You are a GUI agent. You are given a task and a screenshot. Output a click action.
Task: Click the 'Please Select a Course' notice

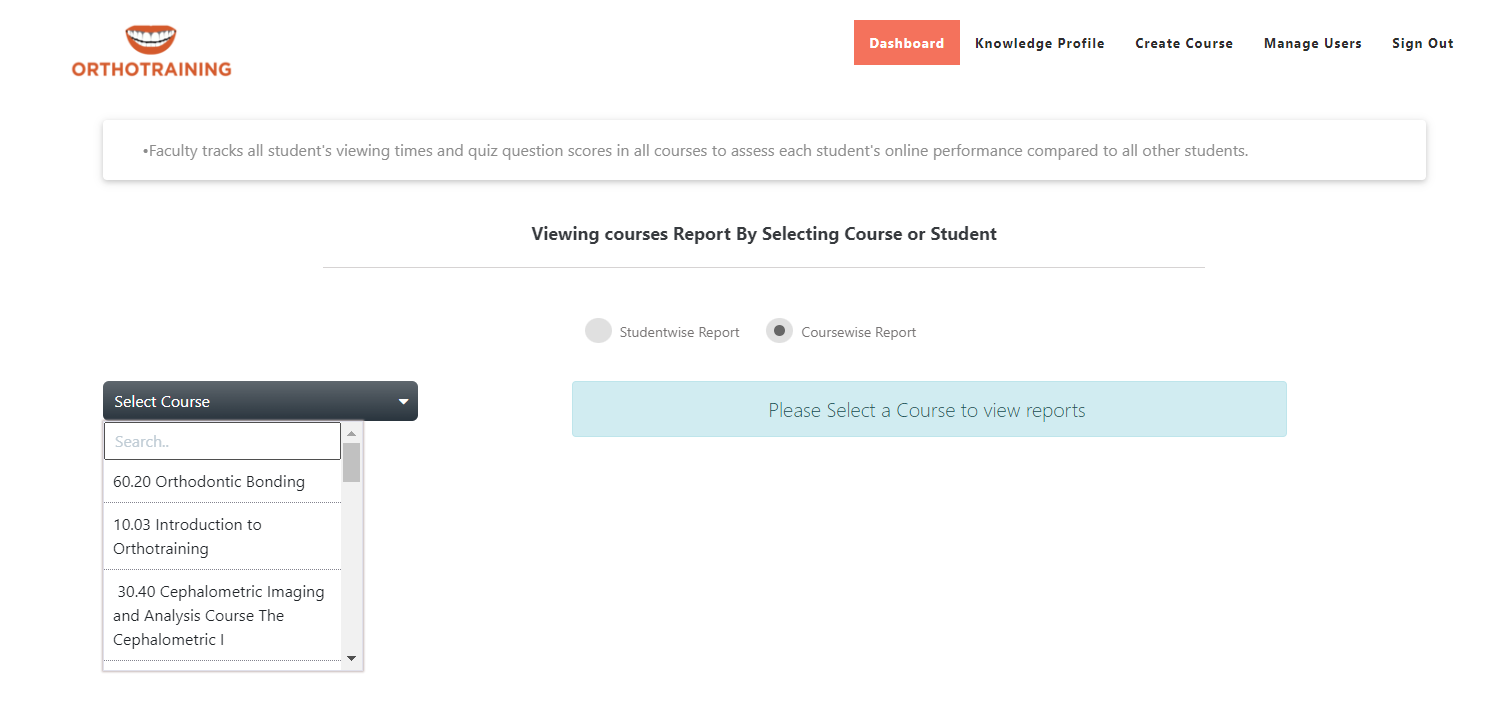click(928, 410)
